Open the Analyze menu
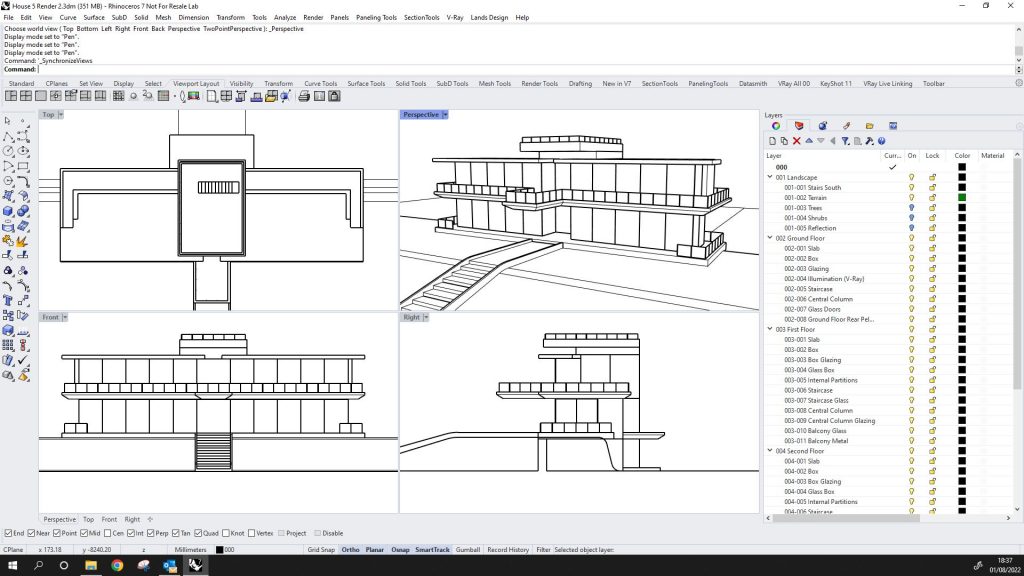The width and height of the screenshot is (1024, 576). 285,18
